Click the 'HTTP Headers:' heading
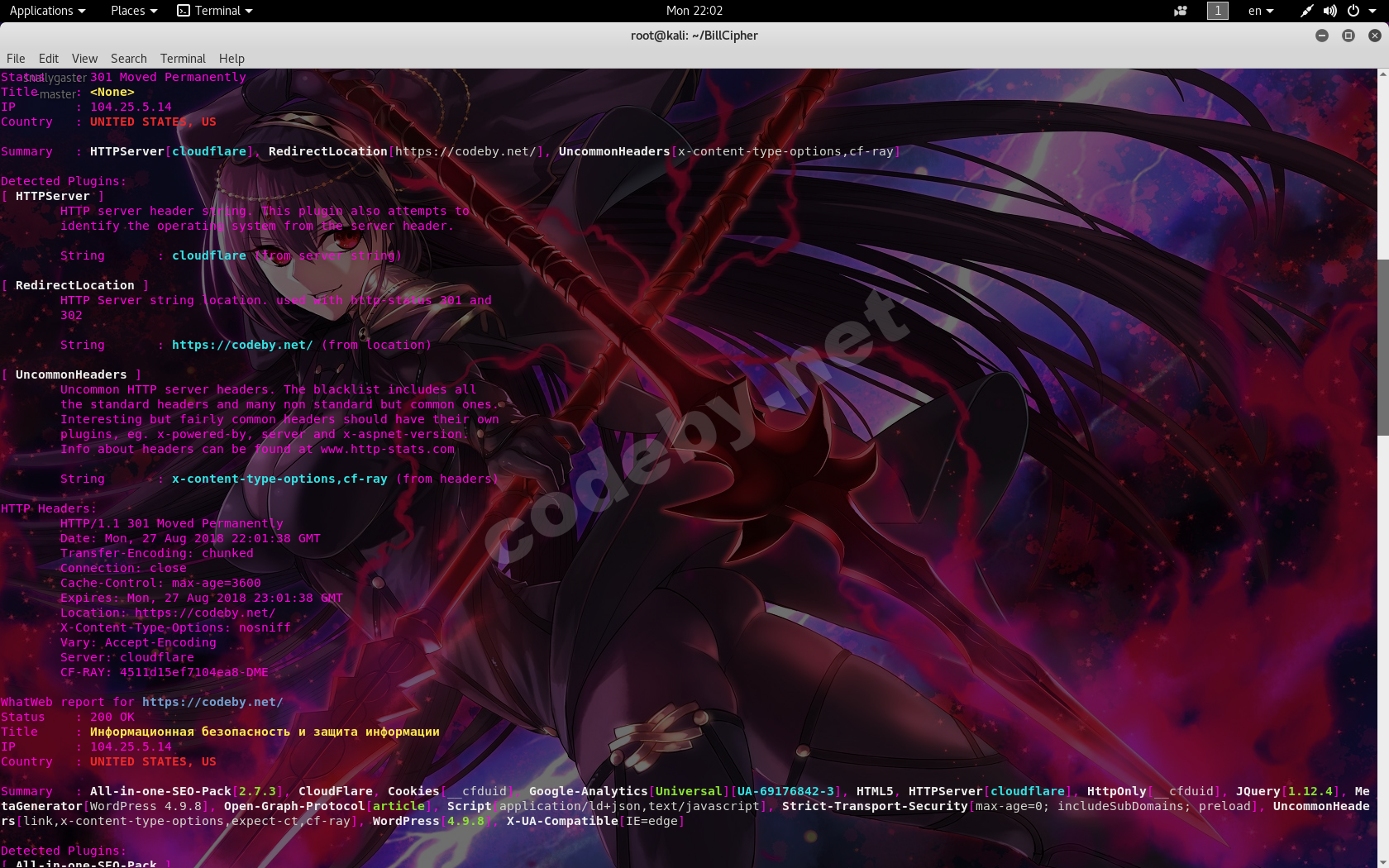 (49, 508)
